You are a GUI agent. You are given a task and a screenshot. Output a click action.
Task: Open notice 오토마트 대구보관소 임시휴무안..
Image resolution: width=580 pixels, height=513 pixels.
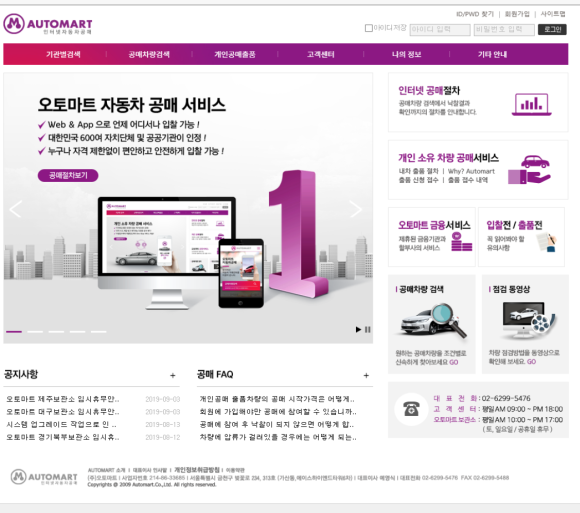pos(63,412)
